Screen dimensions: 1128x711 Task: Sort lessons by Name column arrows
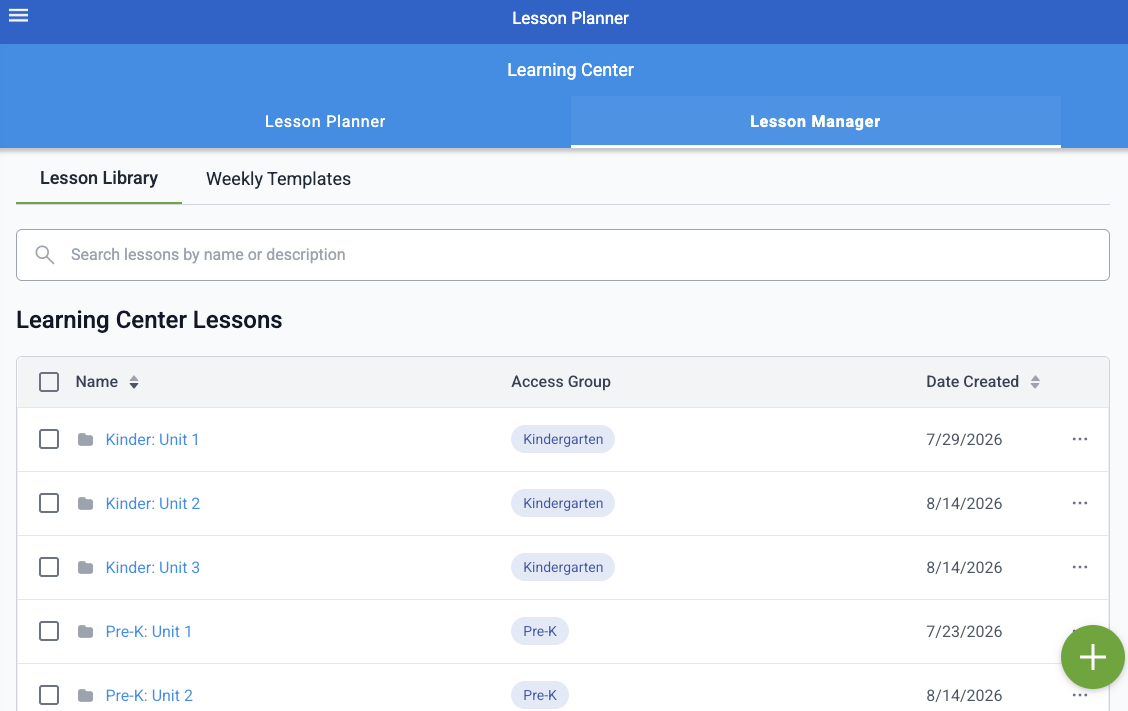[x=134, y=382]
